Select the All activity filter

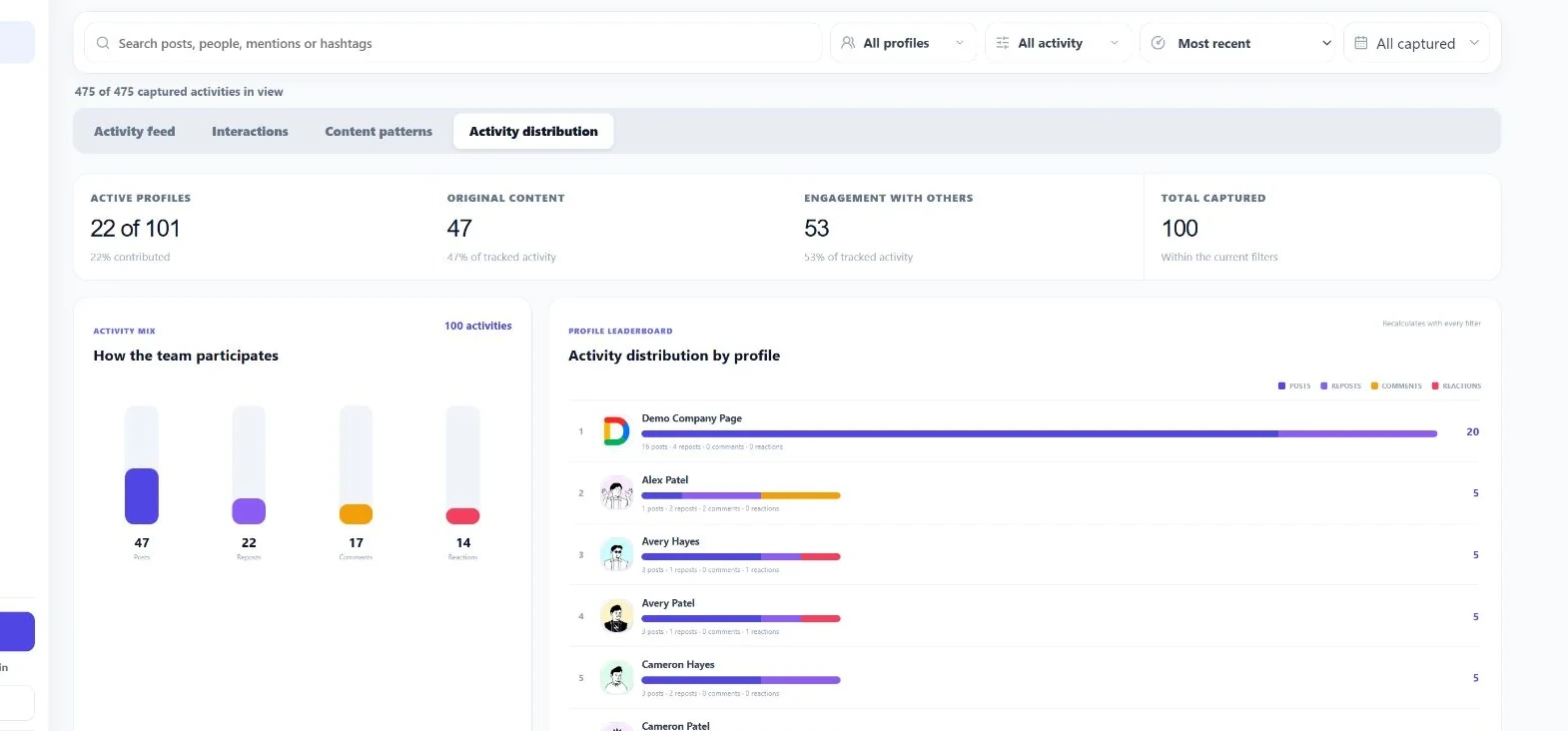pos(1059,43)
